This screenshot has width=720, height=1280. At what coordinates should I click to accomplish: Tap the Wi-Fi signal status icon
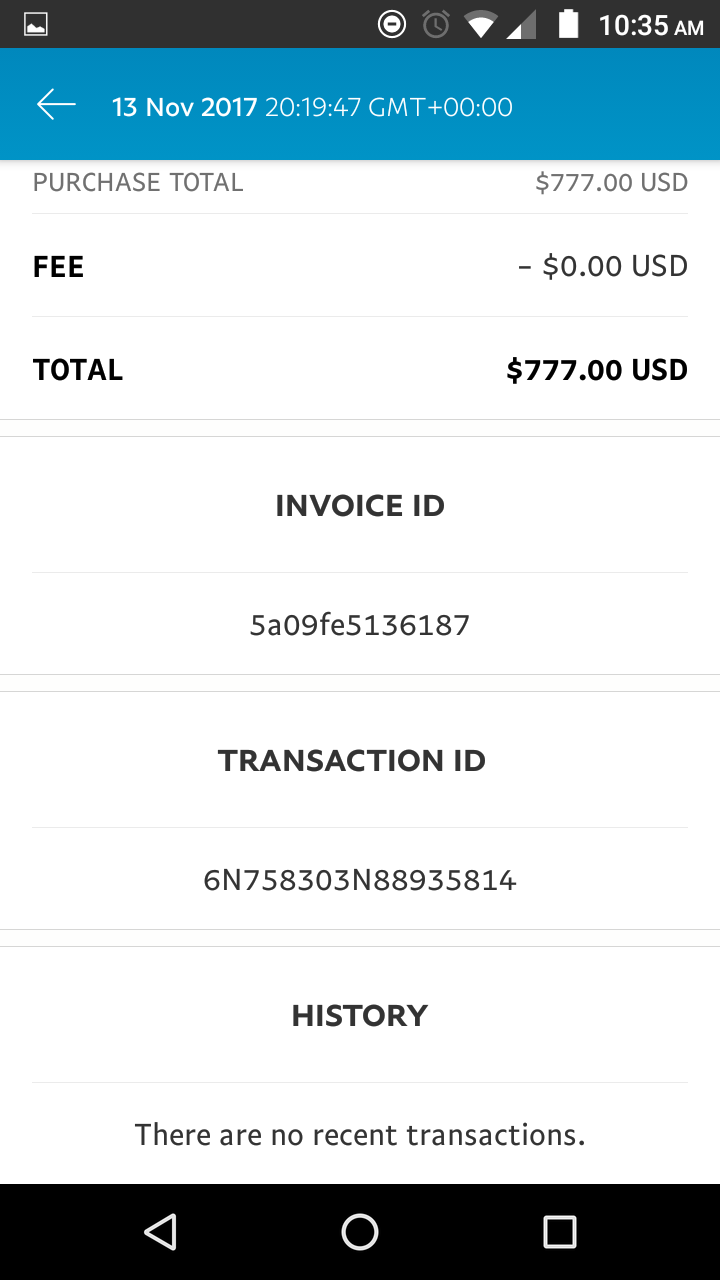[480, 24]
